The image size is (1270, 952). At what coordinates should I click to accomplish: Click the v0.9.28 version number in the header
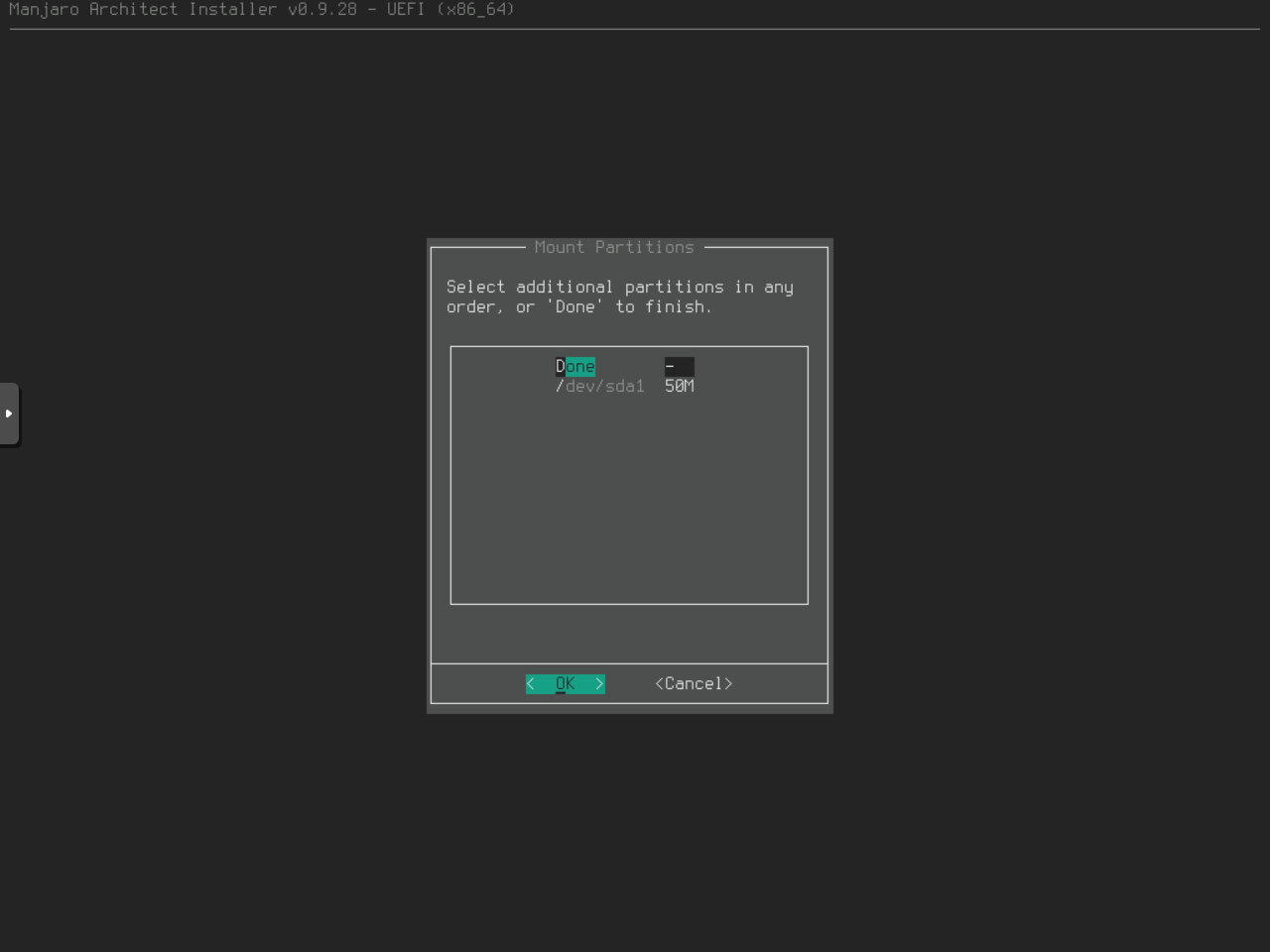[x=322, y=9]
